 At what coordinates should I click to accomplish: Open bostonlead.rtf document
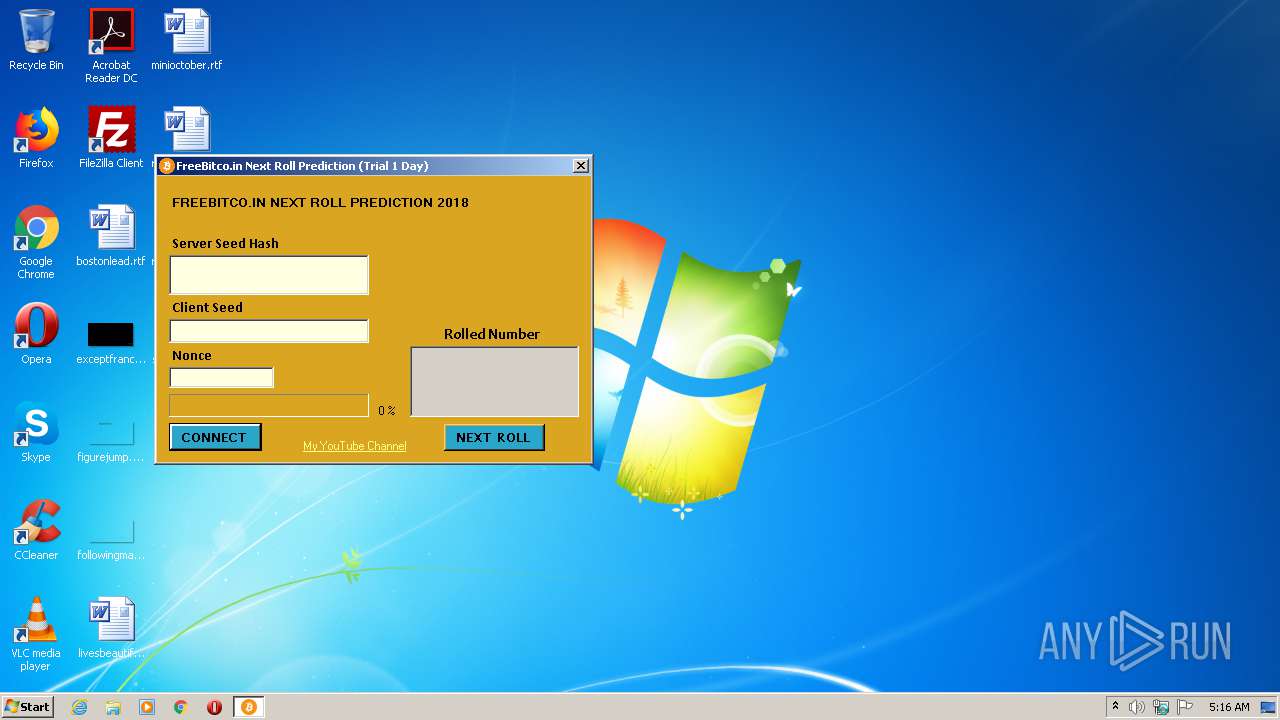(x=111, y=236)
